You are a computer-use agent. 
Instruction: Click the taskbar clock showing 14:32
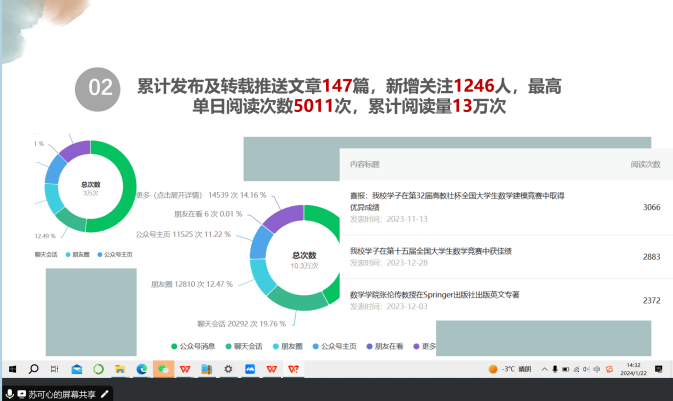pos(634,369)
